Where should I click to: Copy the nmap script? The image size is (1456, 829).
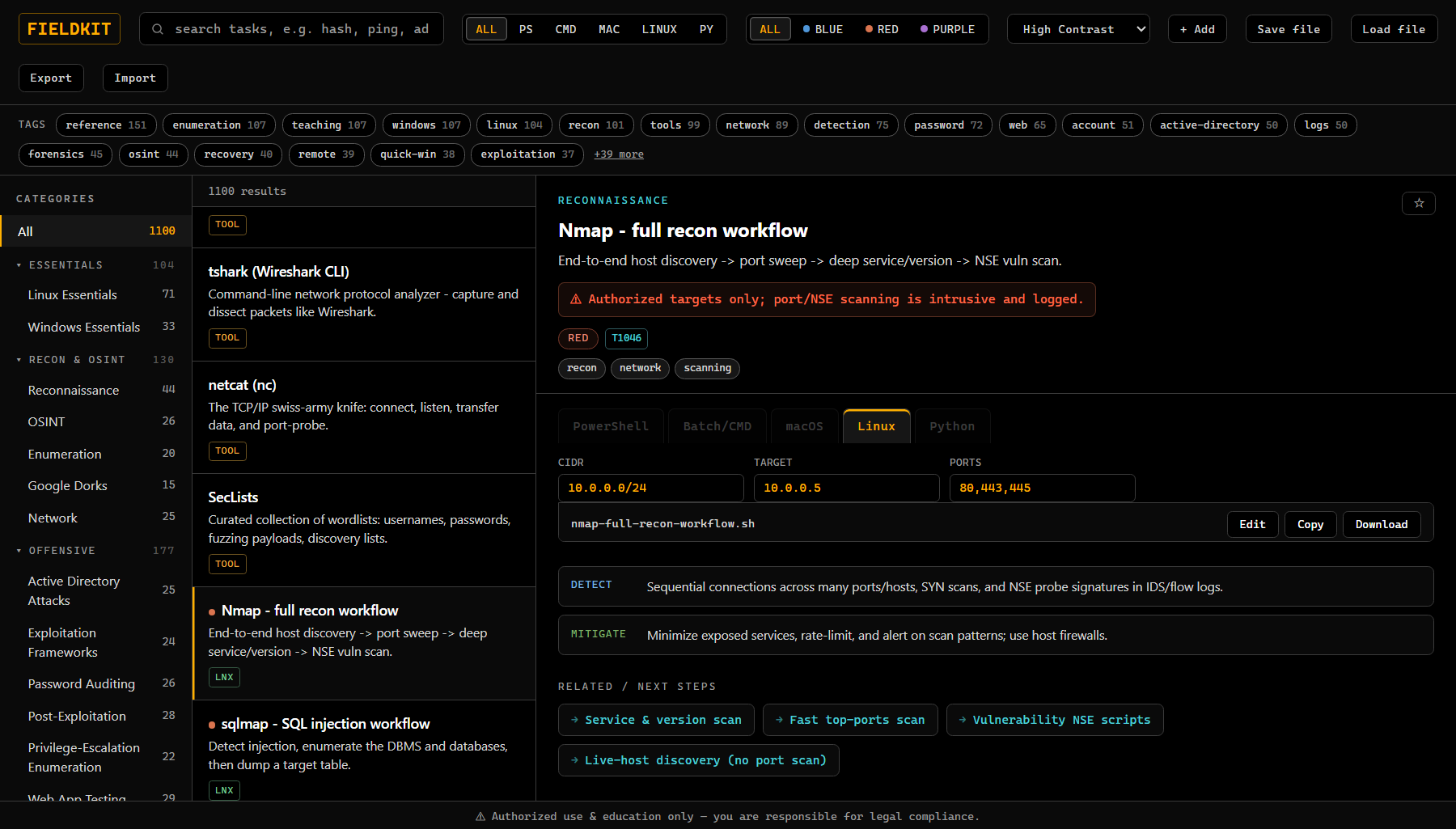tap(1310, 524)
